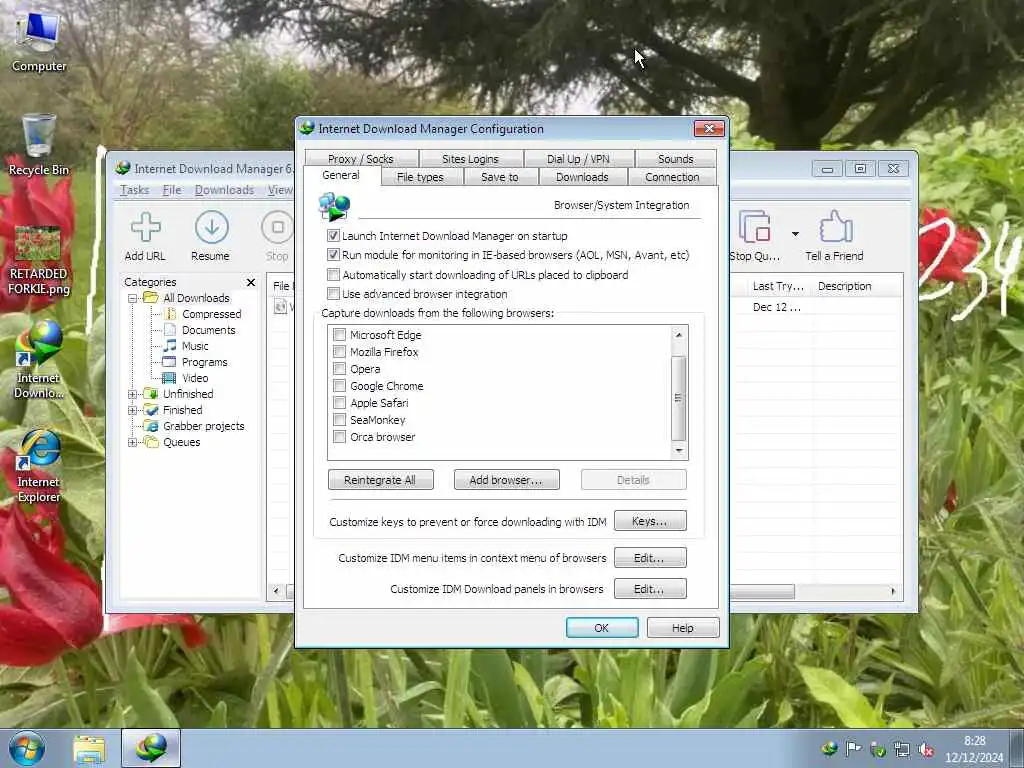The image size is (1024, 768).
Task: Enable Use advanced browser integration
Action: click(x=334, y=294)
